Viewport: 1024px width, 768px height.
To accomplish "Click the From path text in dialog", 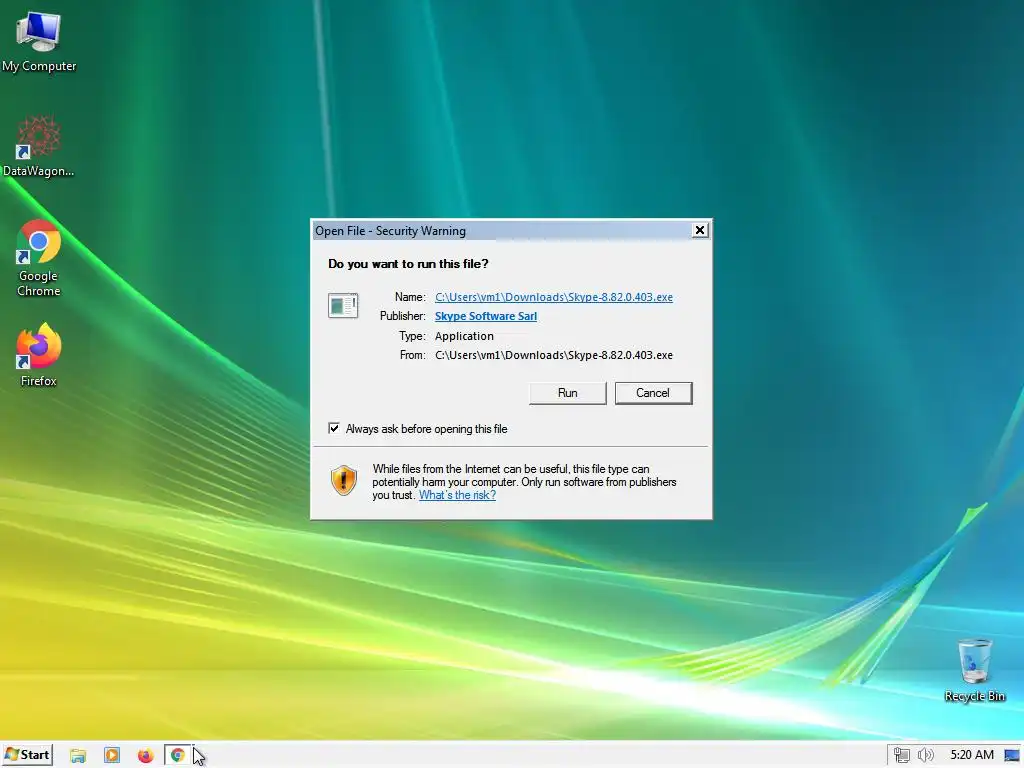I will tap(554, 355).
